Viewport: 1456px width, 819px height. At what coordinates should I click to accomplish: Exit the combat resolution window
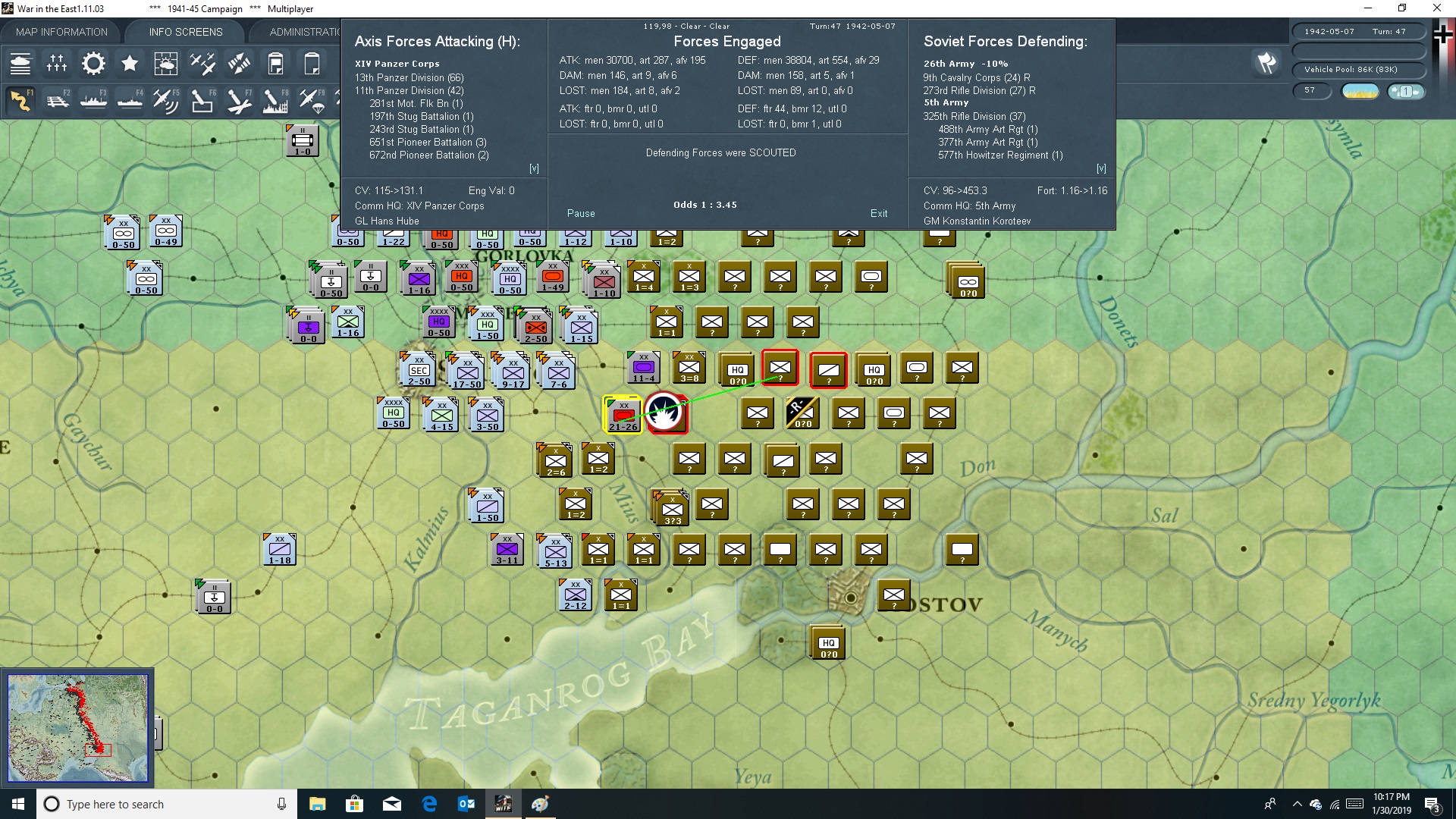click(x=879, y=213)
